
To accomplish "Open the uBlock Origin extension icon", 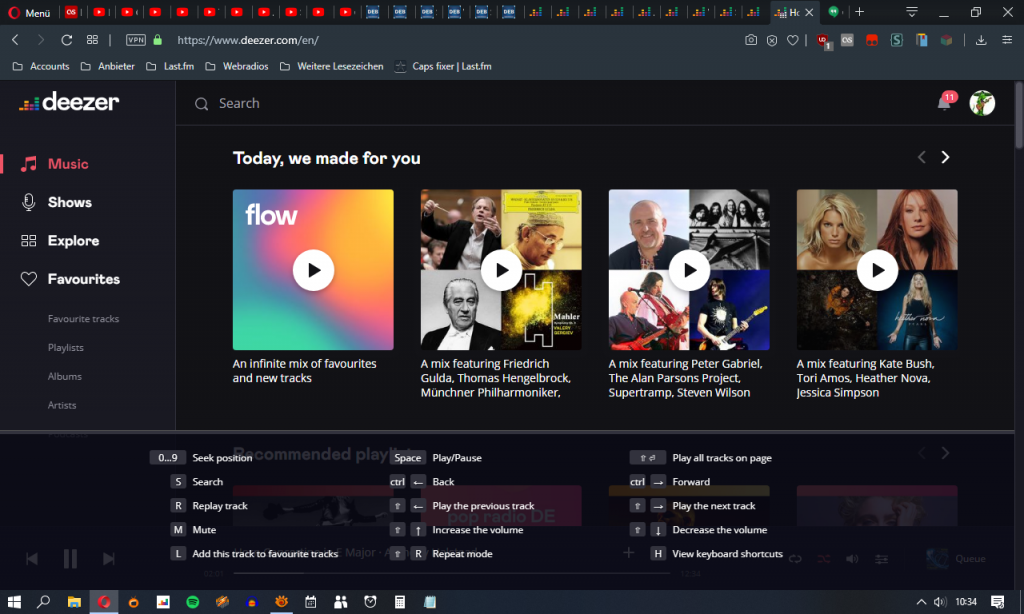I will [823, 41].
